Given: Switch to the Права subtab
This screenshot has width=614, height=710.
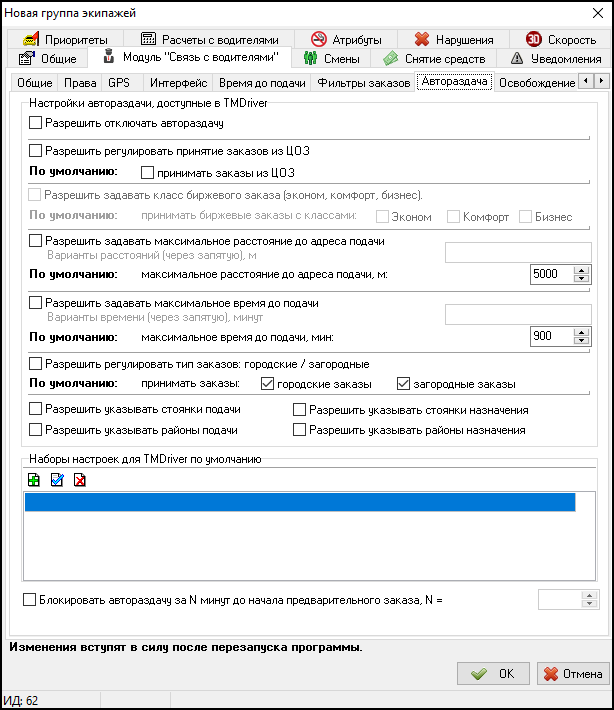Looking at the screenshot, I should [80, 83].
